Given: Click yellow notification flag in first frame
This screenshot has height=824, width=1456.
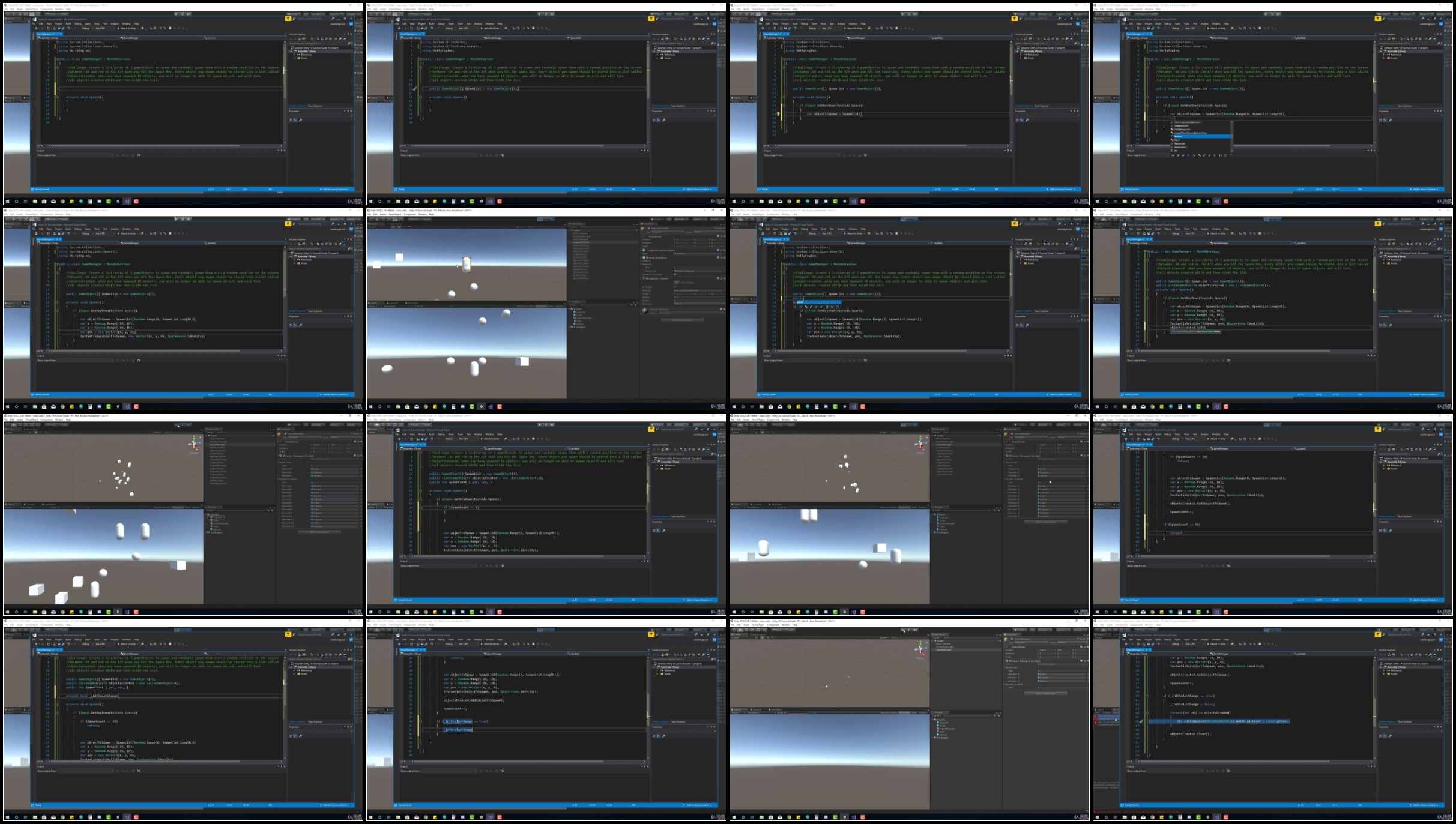Looking at the screenshot, I should pyautogui.click(x=288, y=19).
